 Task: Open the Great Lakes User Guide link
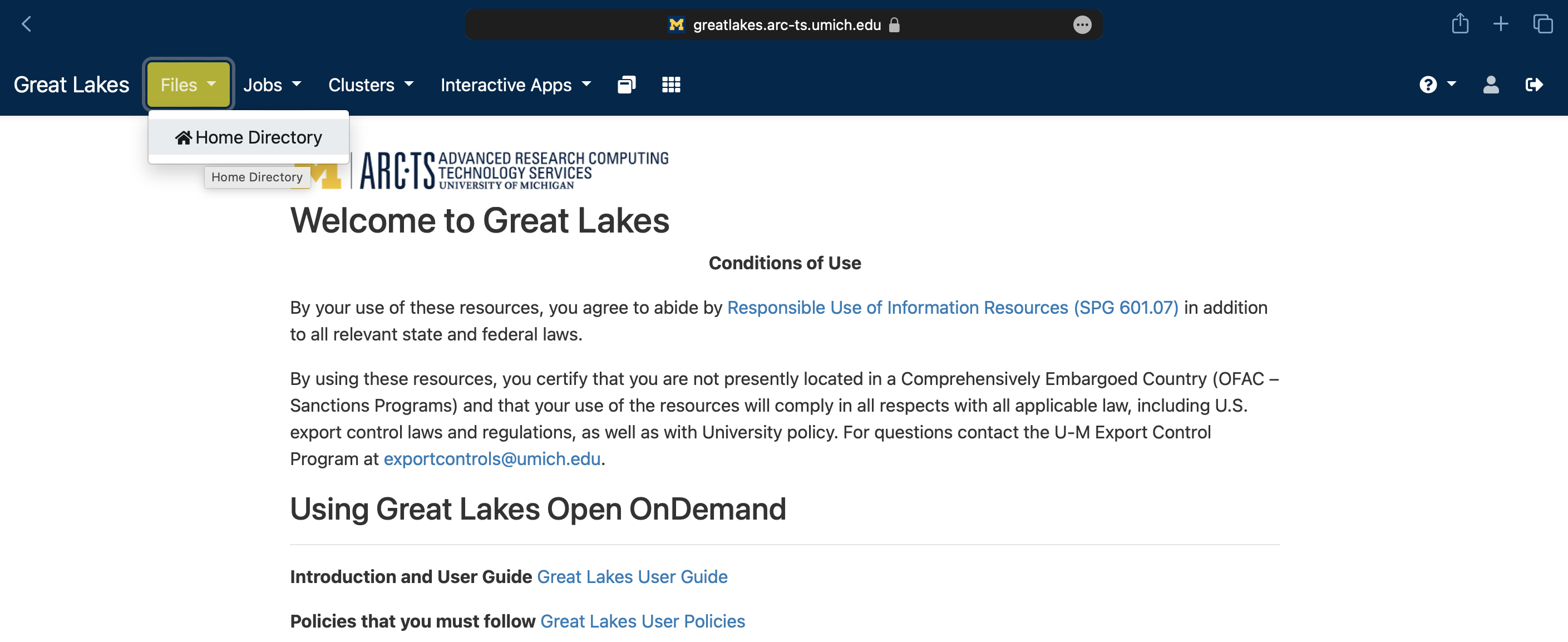click(632, 576)
